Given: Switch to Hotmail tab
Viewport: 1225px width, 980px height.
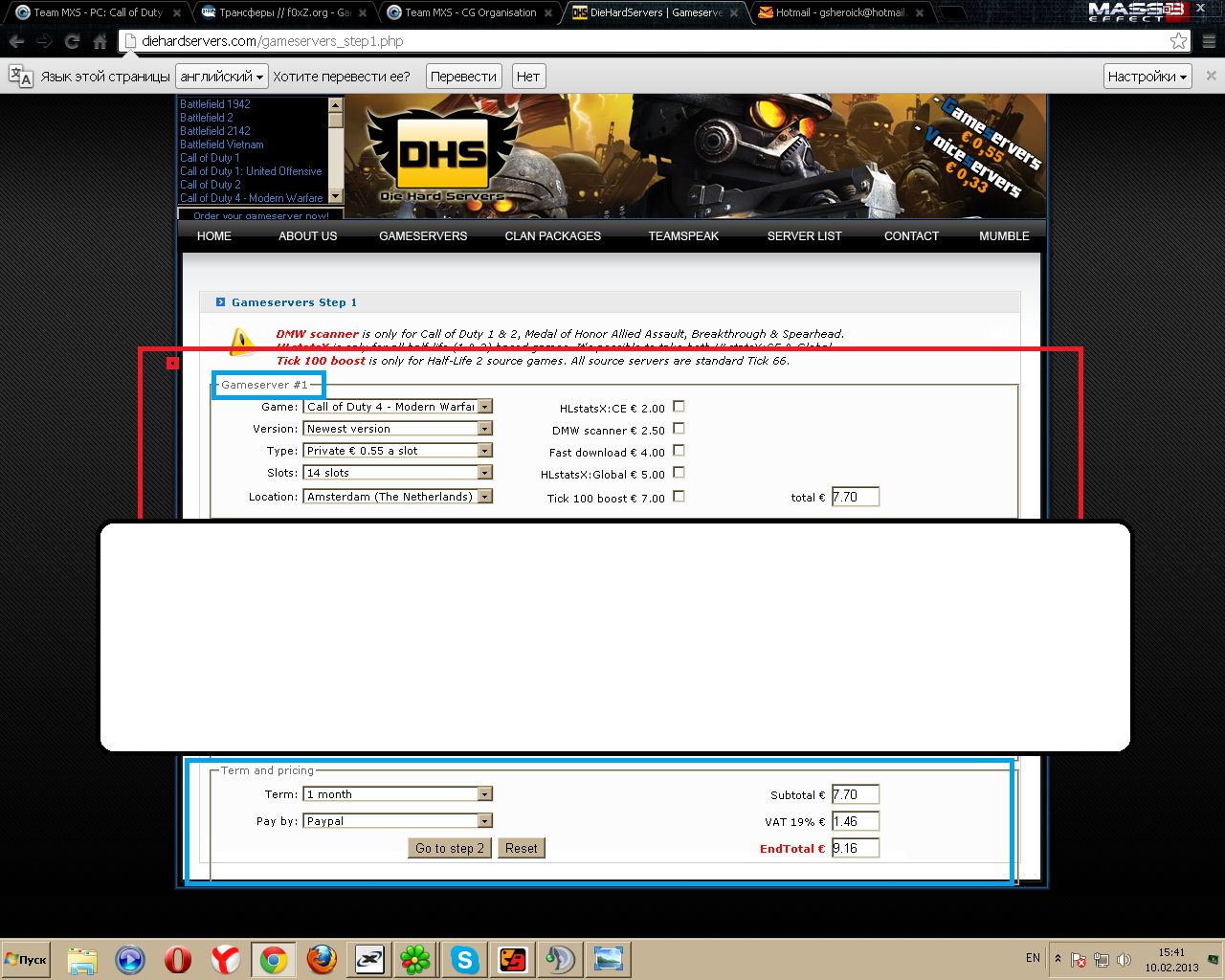Looking at the screenshot, I should [x=840, y=12].
